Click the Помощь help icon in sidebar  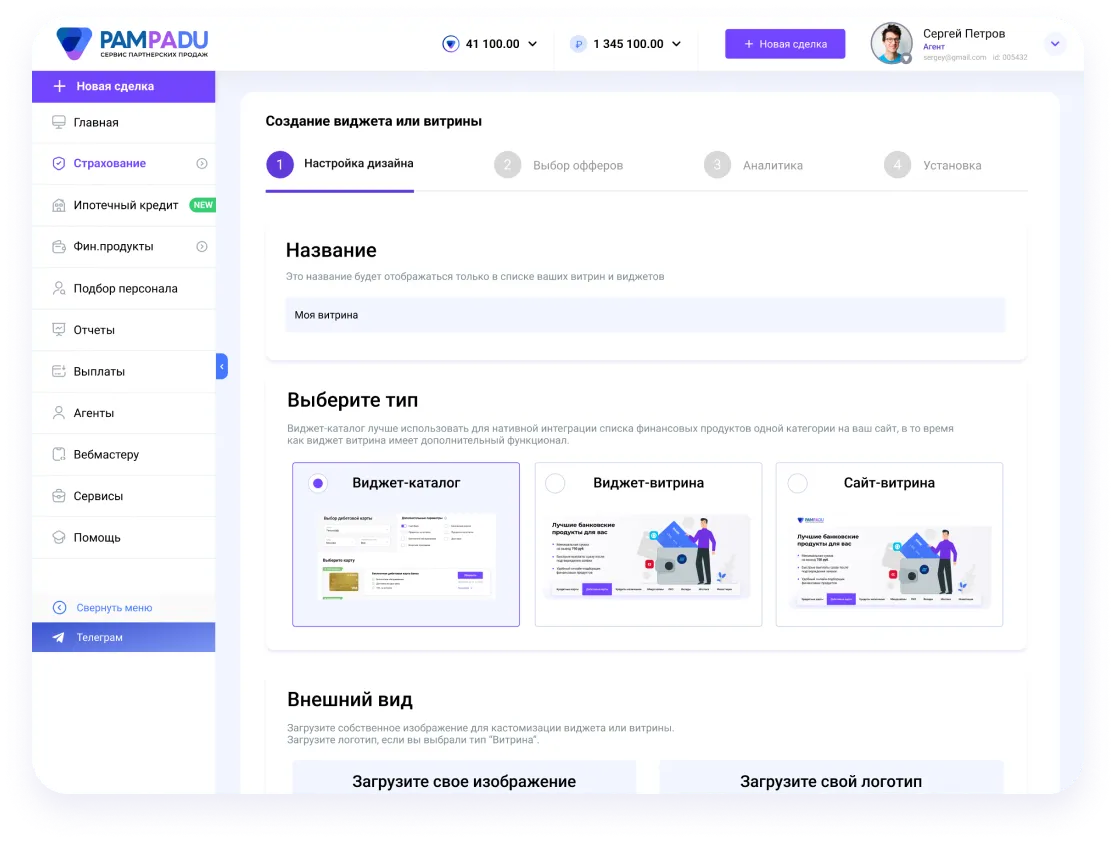[59, 537]
